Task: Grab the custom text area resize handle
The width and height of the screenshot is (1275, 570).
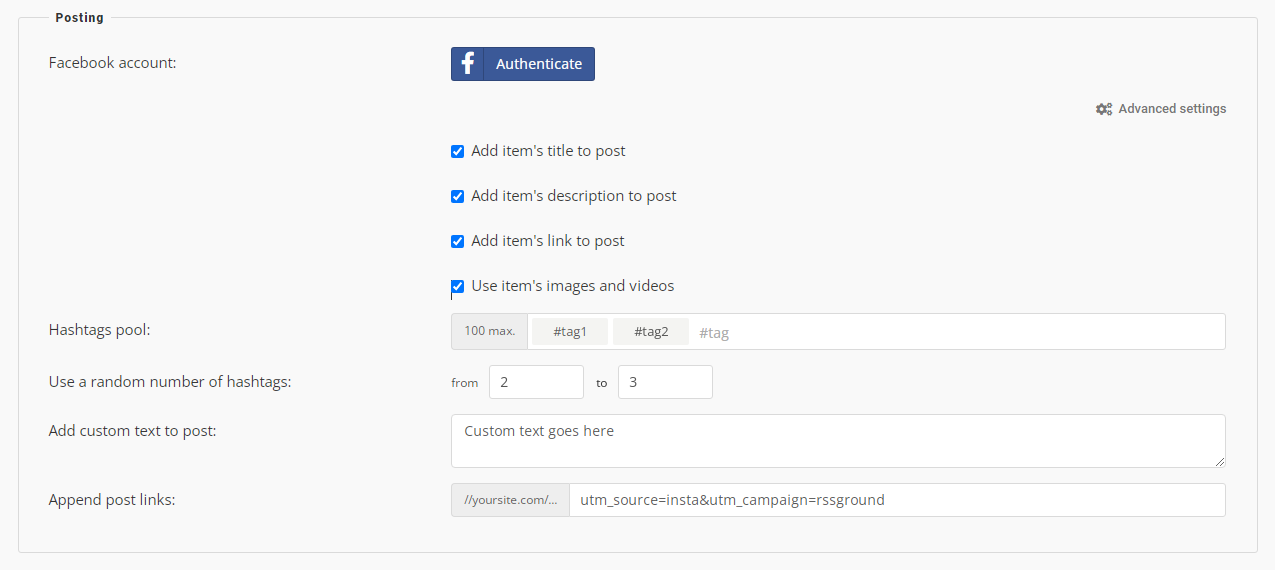Action: (1219, 461)
